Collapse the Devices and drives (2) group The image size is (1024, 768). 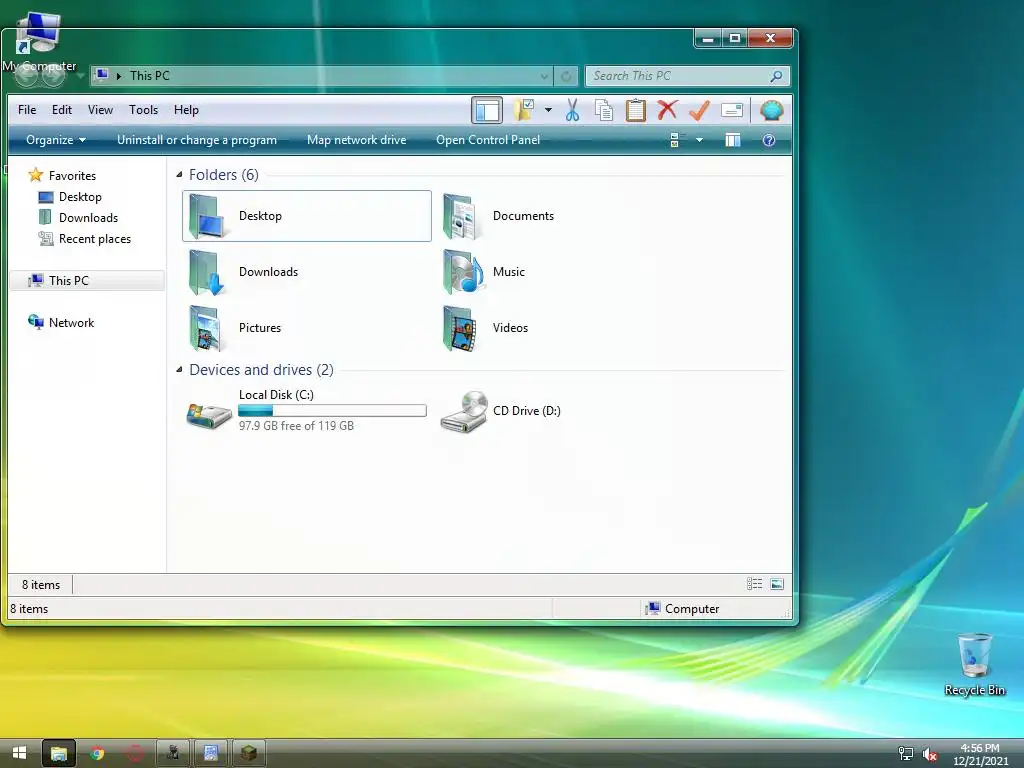click(179, 370)
